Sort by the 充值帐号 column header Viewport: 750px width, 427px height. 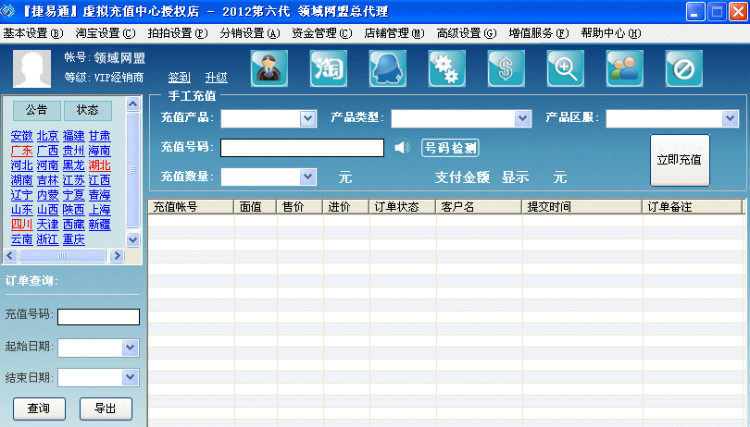[x=190, y=207]
